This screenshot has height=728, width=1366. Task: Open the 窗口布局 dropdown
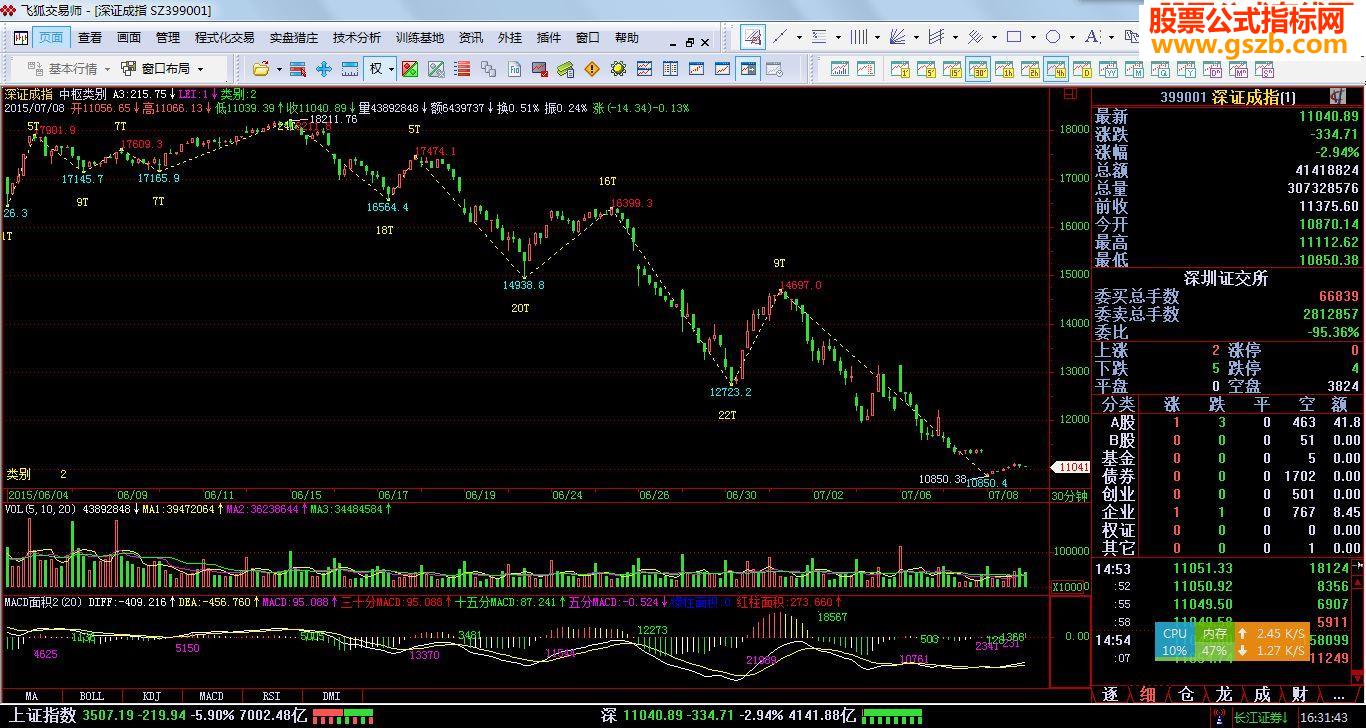pos(162,69)
